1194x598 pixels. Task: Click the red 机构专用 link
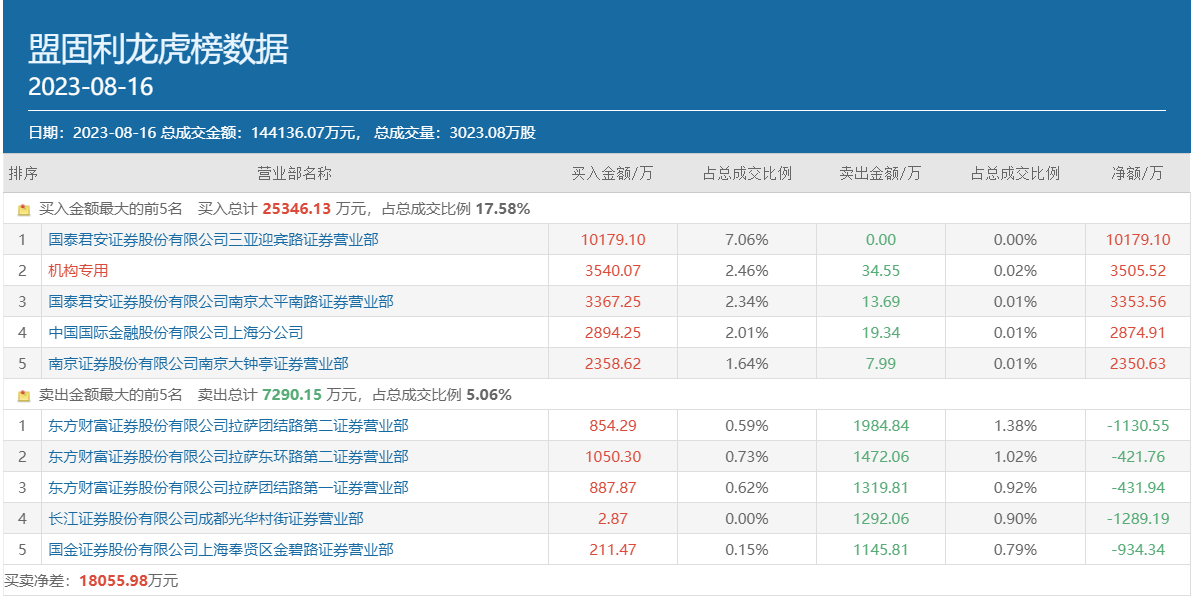click(x=78, y=271)
